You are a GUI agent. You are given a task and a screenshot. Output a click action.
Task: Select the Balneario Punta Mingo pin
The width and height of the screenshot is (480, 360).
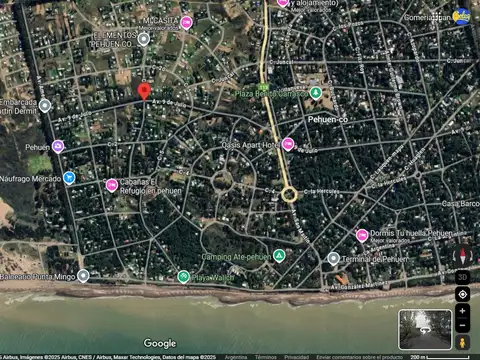tap(83, 276)
